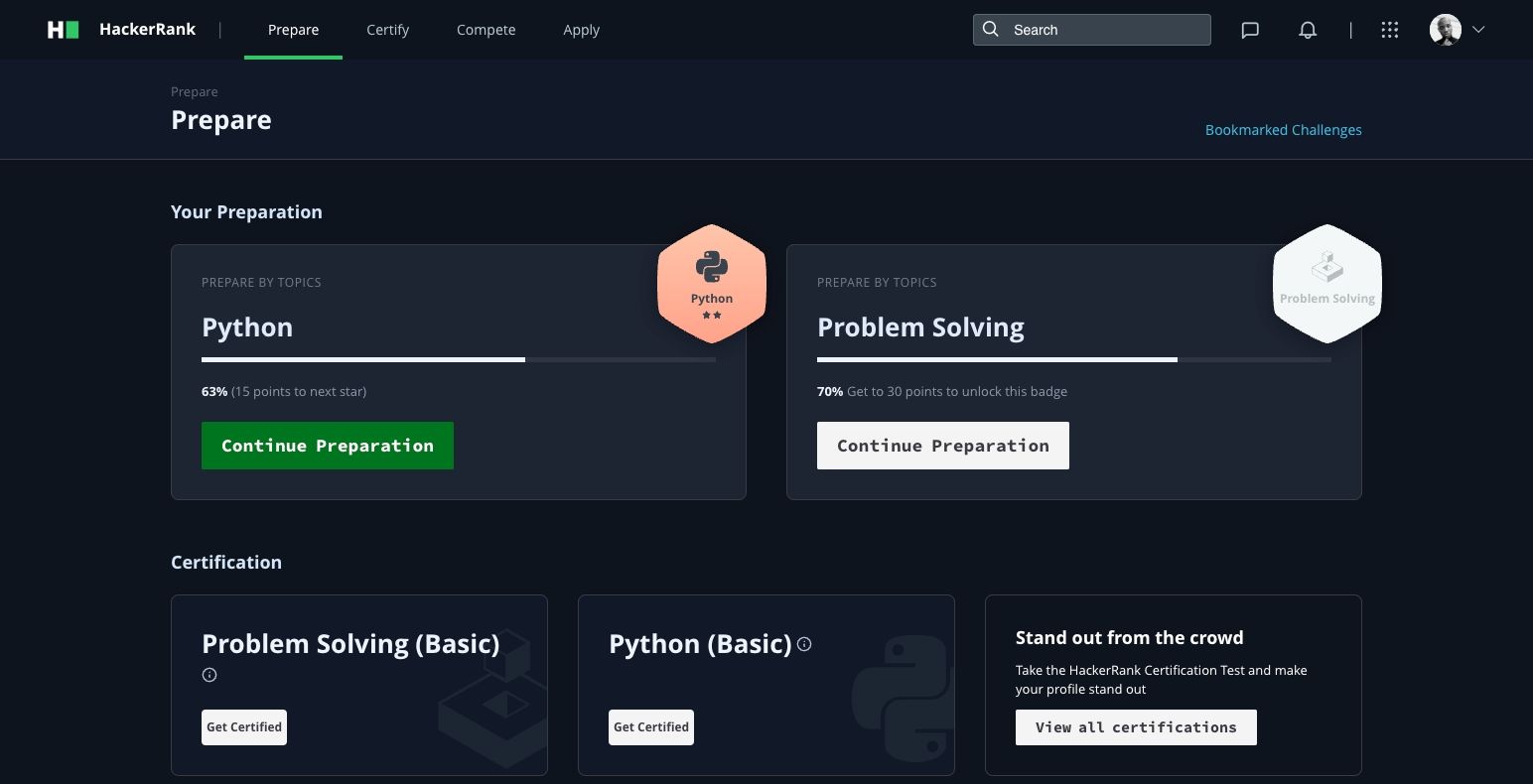Click the info icon next to Python (Basic)
1533x784 pixels.
[x=804, y=644]
